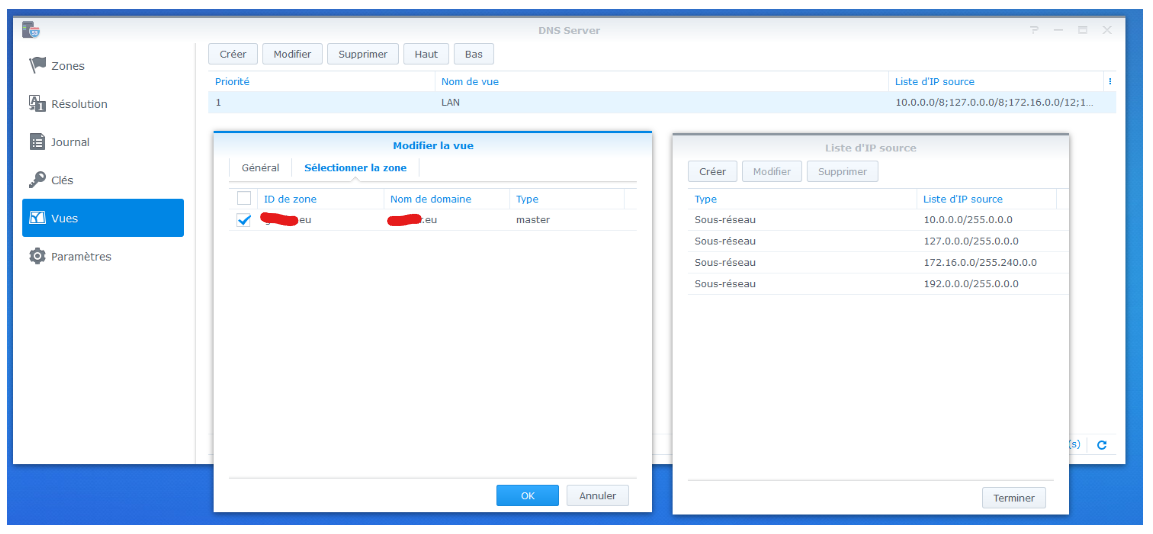
Task: Click the Clés key icon
Action: click(x=37, y=179)
